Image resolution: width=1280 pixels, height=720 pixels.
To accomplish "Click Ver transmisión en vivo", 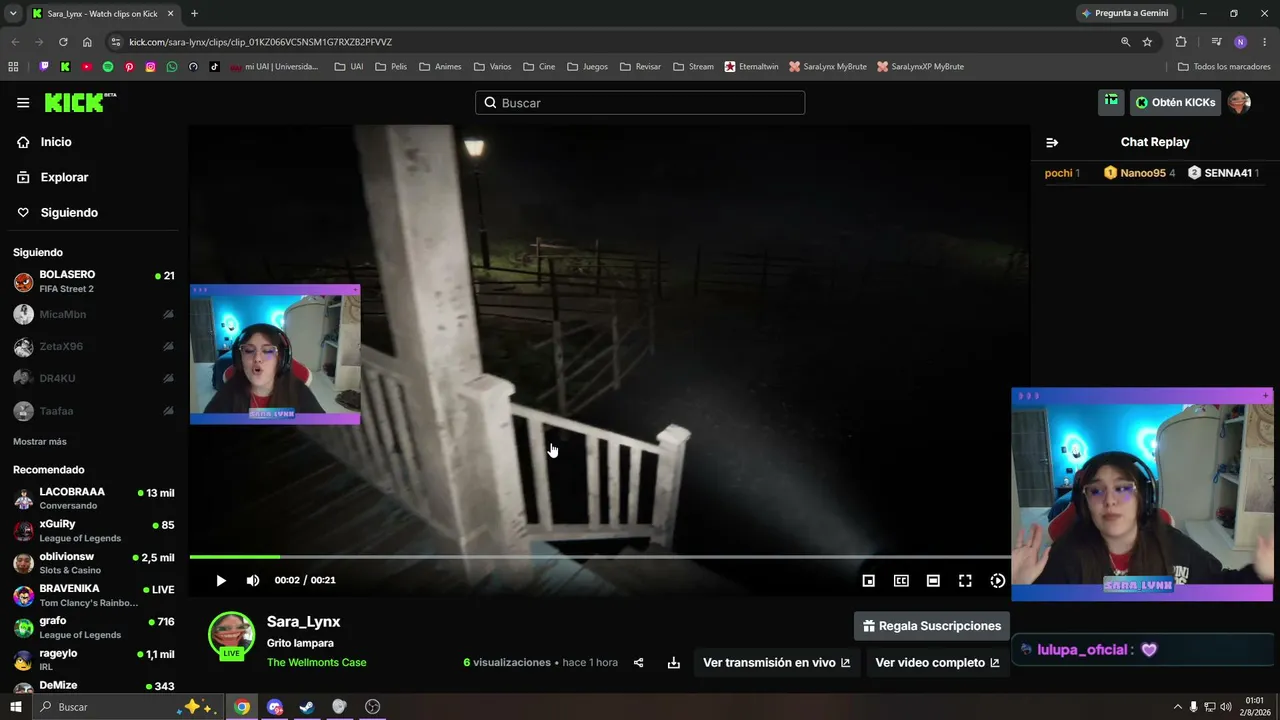I will (x=777, y=663).
